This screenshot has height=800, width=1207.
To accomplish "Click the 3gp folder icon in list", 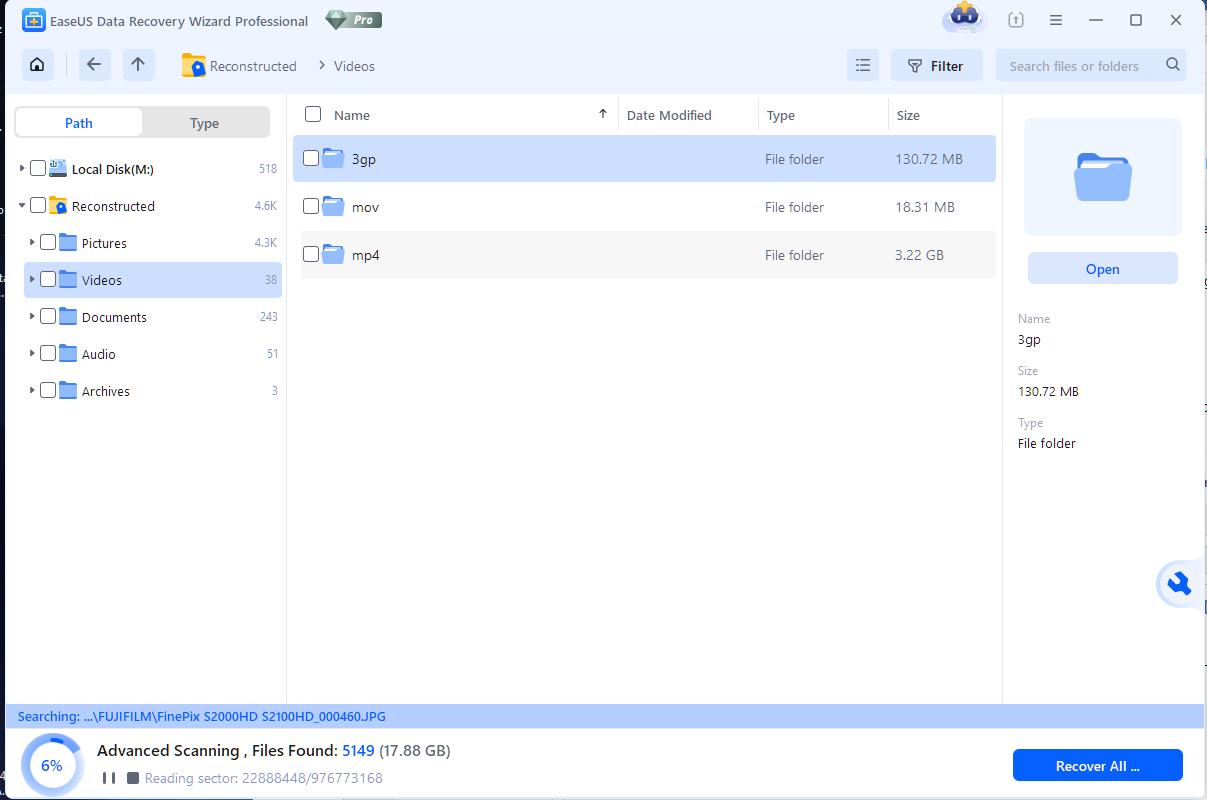I will click(333, 158).
